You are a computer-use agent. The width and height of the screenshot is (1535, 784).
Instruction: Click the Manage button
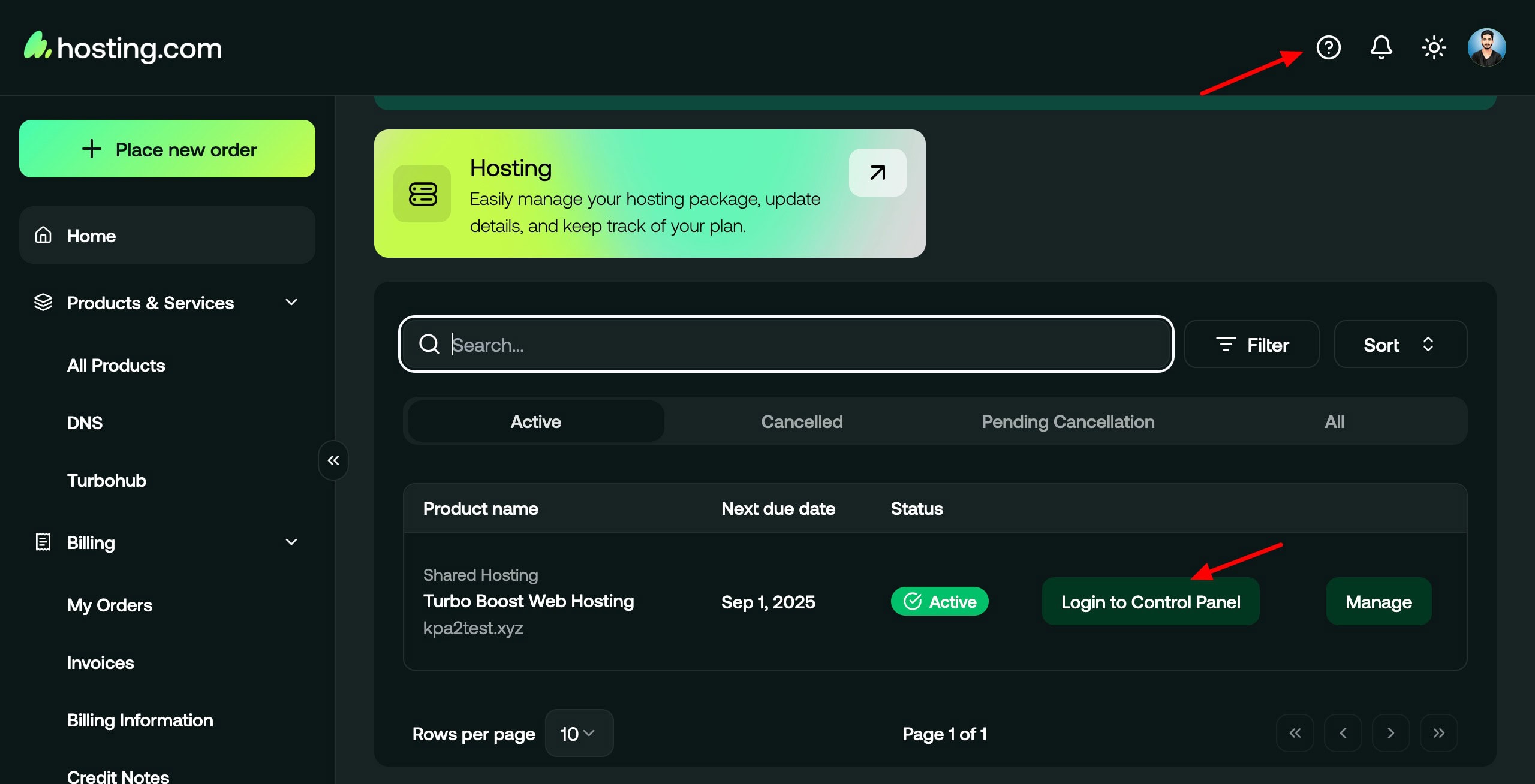coord(1378,602)
